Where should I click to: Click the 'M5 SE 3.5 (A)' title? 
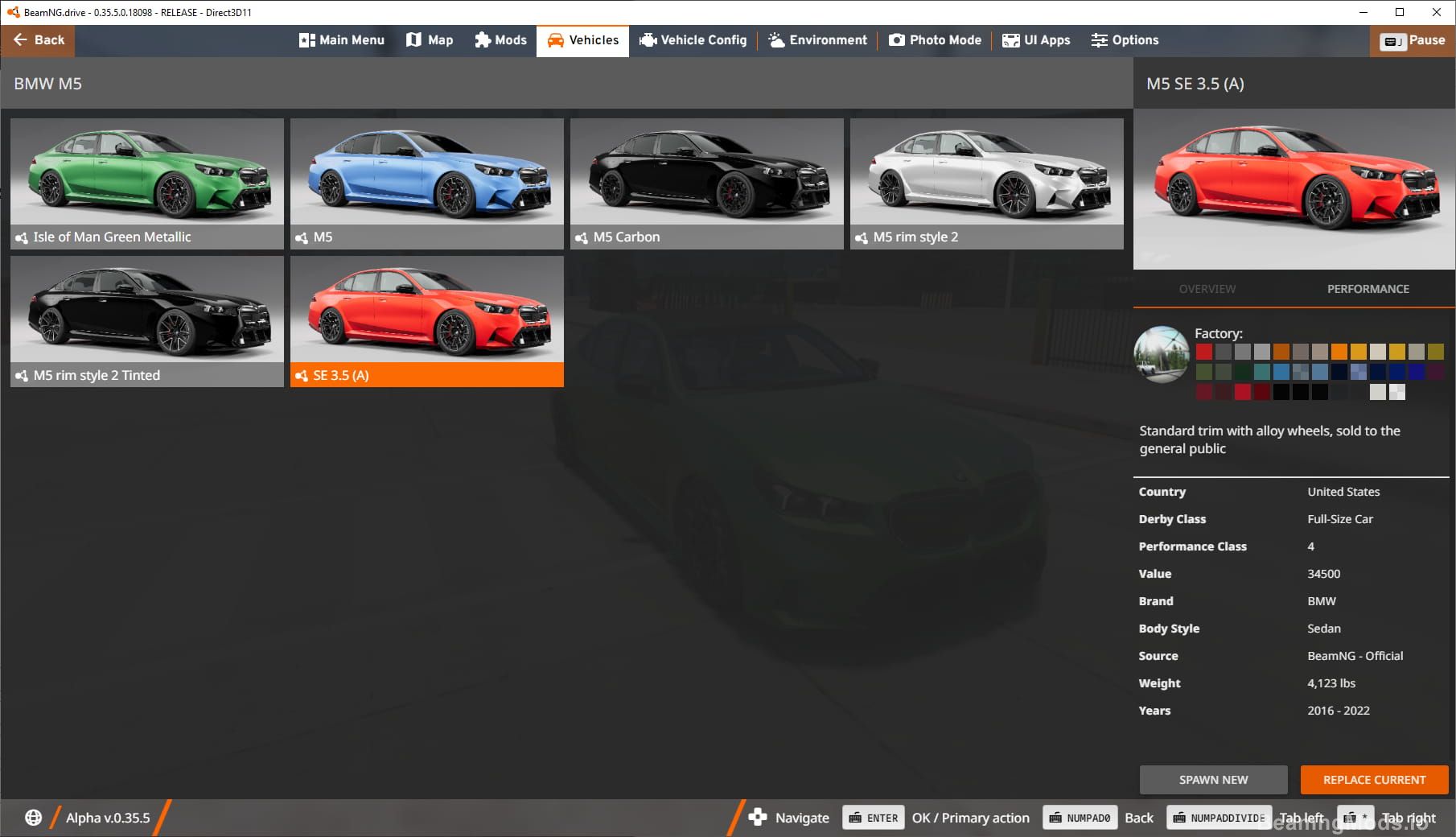click(x=1195, y=84)
